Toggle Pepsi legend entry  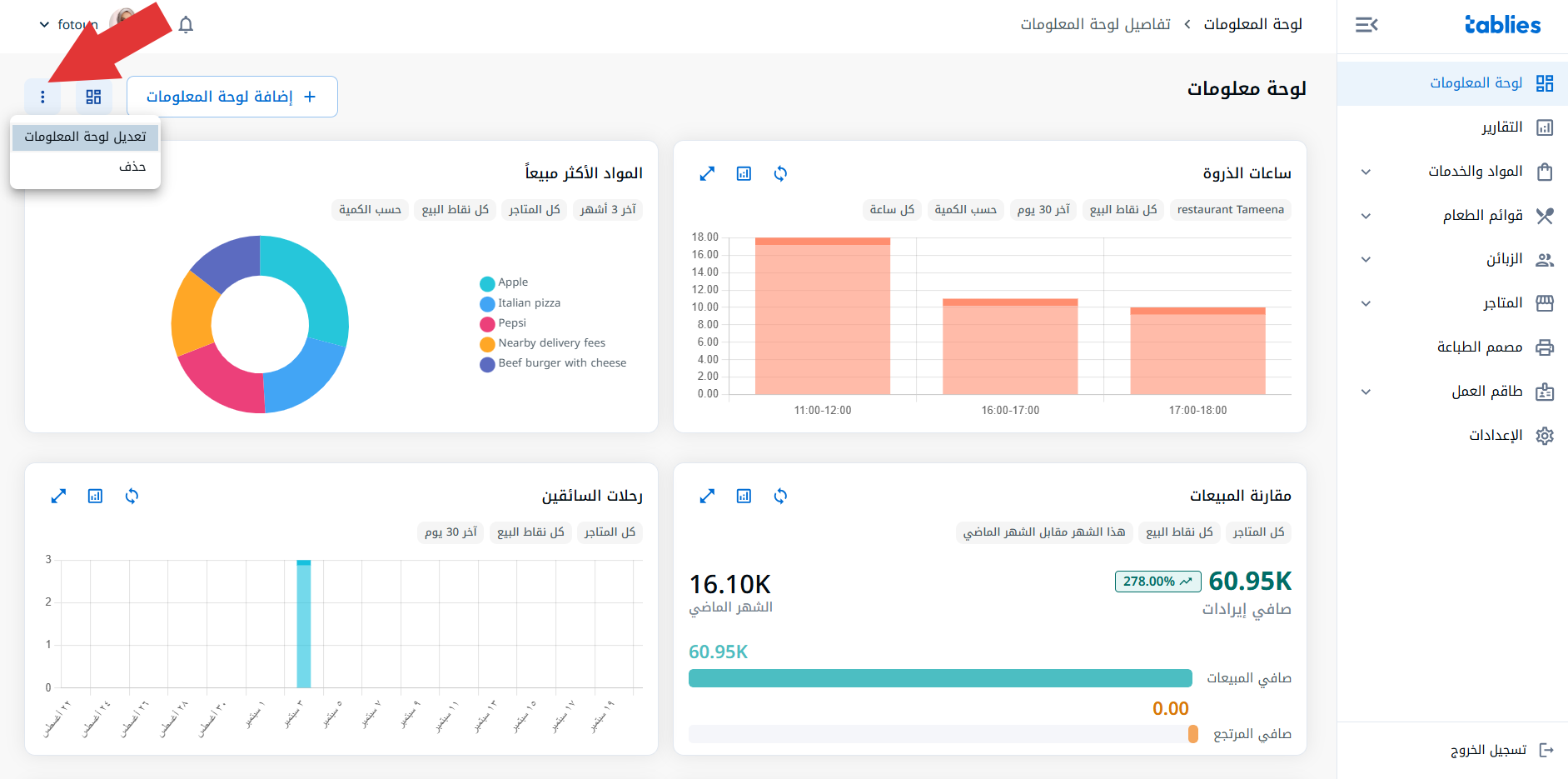coord(503,323)
